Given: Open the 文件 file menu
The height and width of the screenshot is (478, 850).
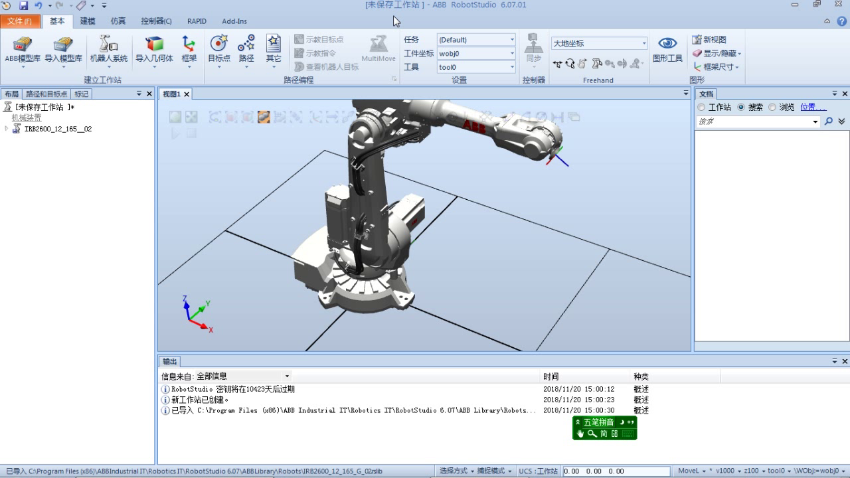Looking at the screenshot, I should point(20,21).
